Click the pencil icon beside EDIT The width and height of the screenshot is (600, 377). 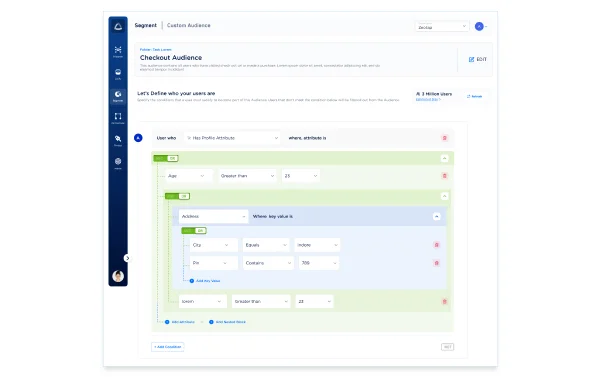[x=471, y=59]
